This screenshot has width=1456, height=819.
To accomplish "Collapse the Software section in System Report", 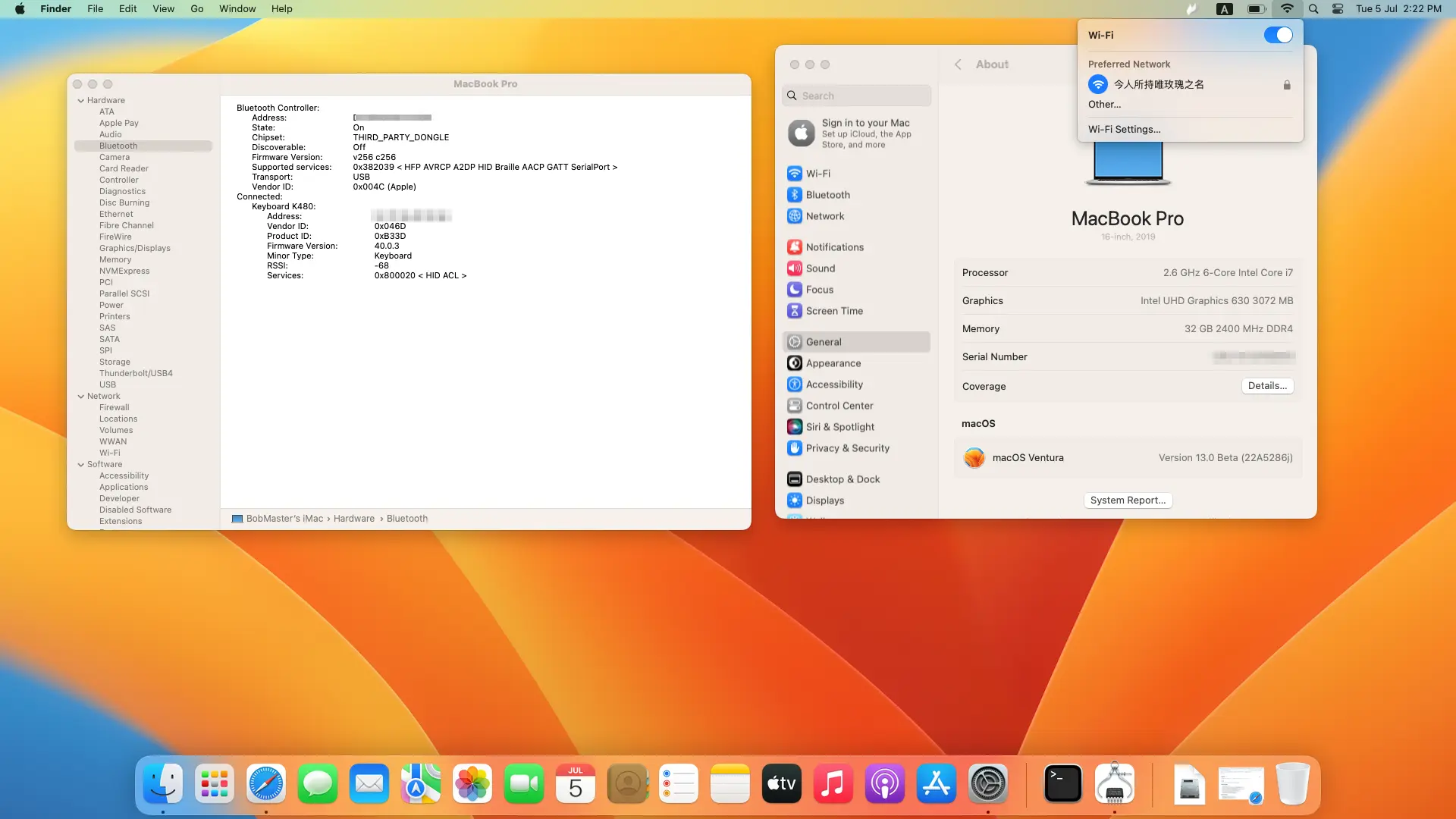I will click(x=81, y=464).
